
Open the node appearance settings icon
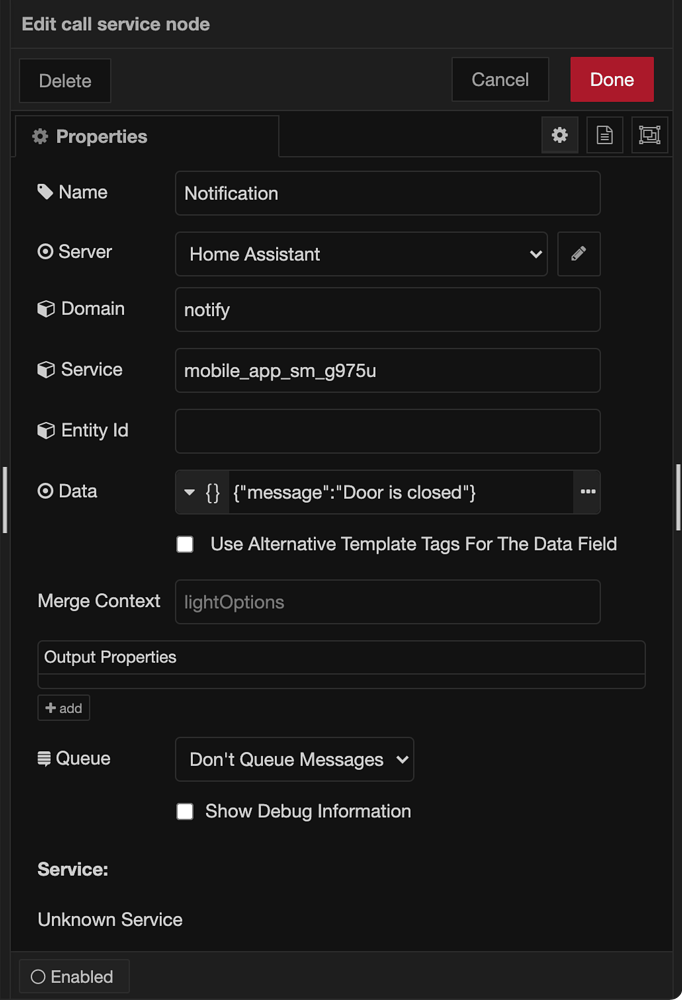click(649, 135)
